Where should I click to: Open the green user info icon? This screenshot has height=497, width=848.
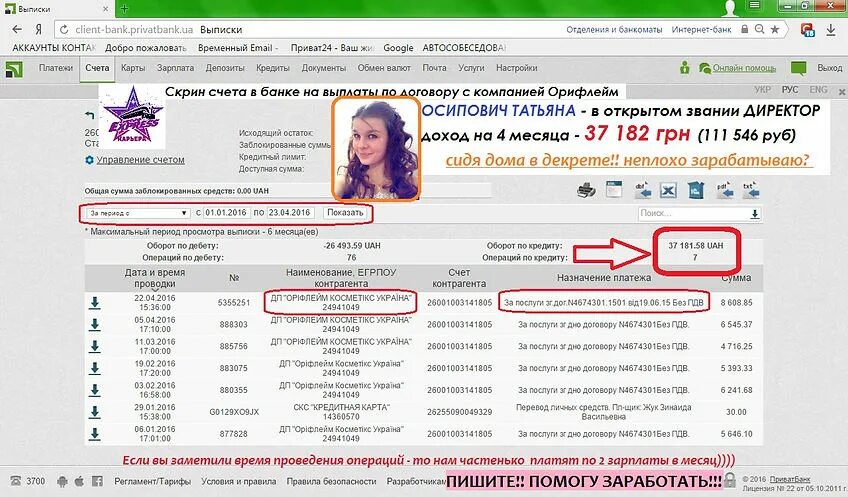(685, 68)
